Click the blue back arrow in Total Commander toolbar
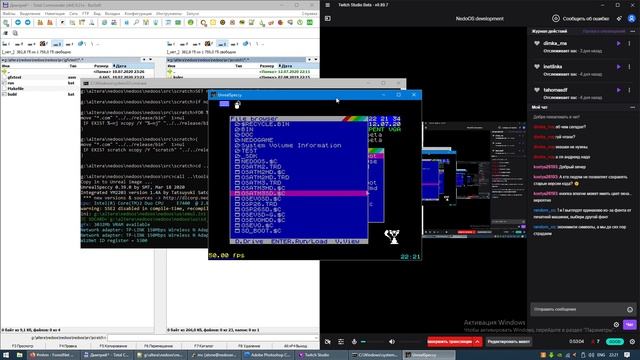 18,22
